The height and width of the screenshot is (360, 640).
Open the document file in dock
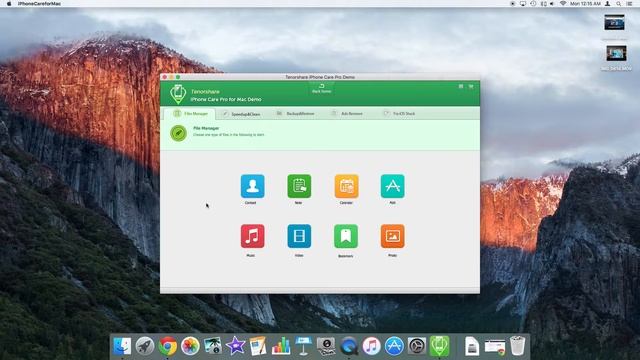click(472, 346)
